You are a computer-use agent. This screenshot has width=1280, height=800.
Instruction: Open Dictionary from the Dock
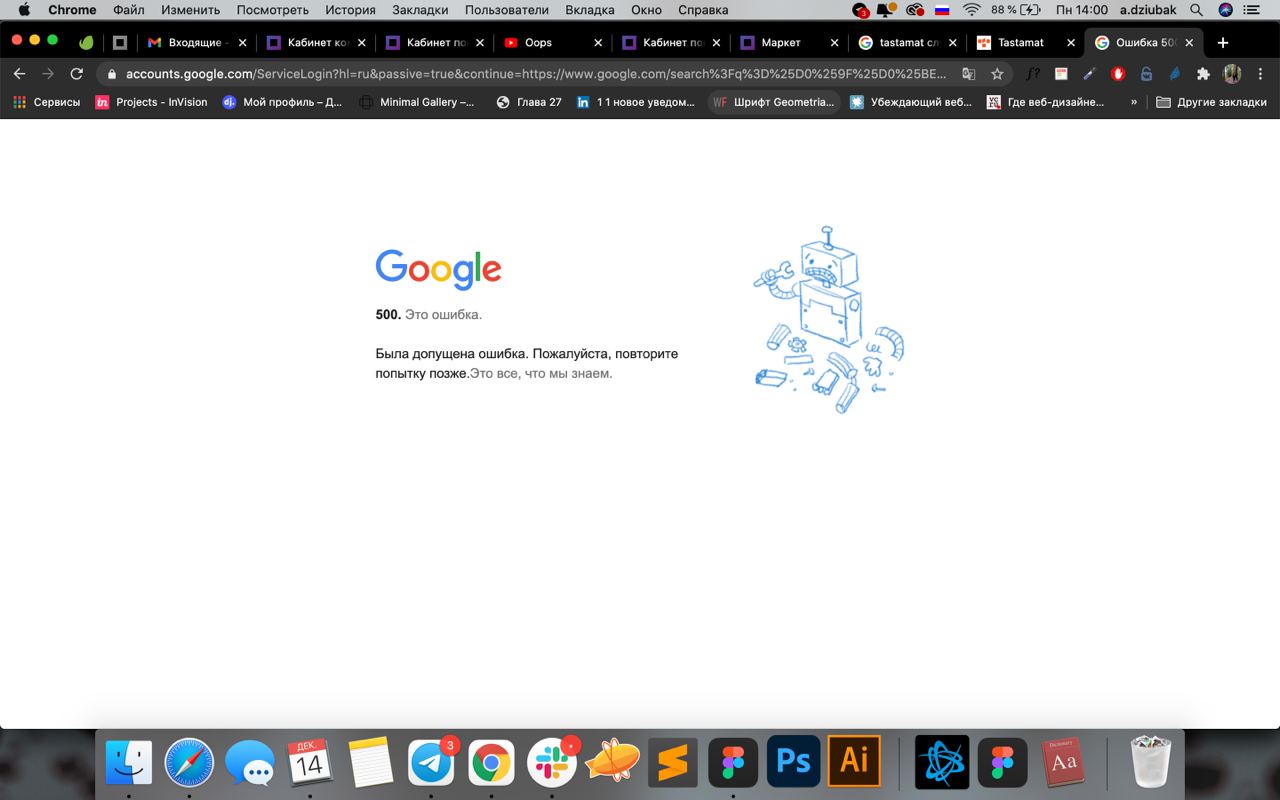pos(1063,764)
